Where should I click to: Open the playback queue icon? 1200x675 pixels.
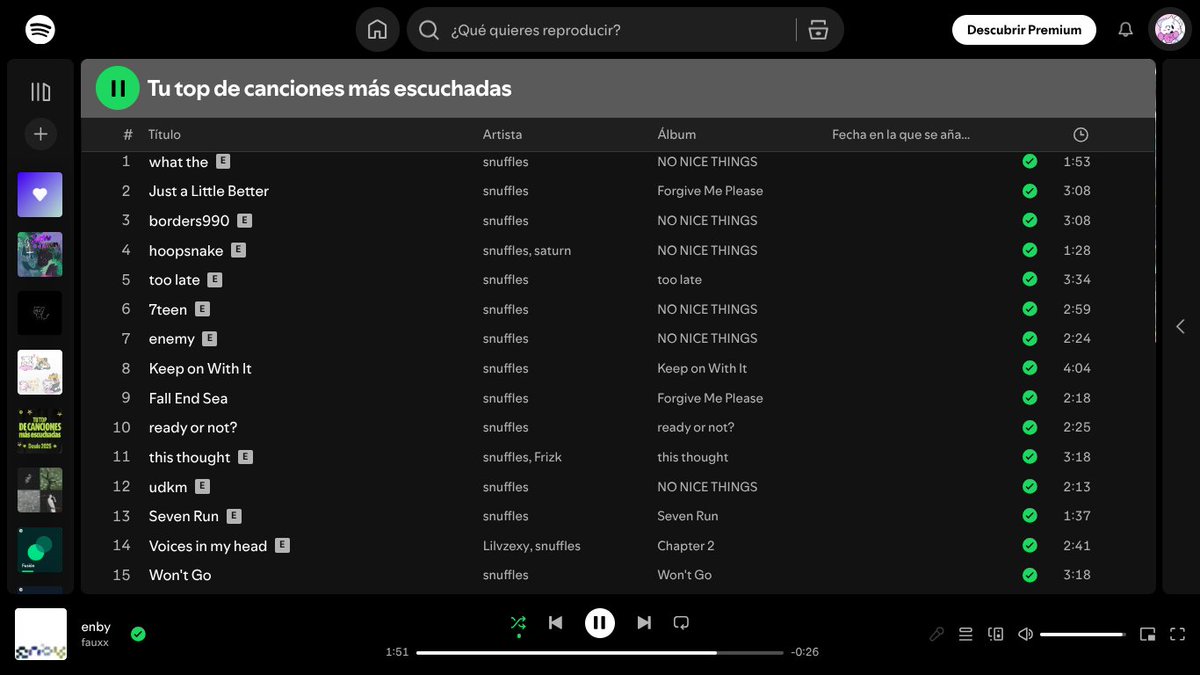[x=965, y=634]
